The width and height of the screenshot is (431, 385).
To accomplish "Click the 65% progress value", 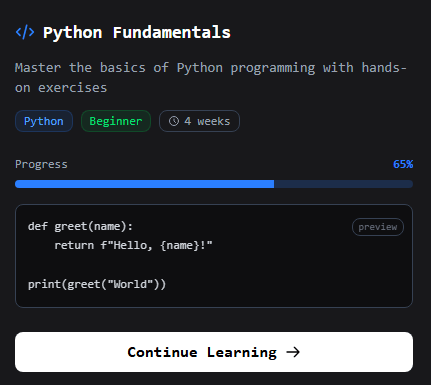I will pos(403,164).
